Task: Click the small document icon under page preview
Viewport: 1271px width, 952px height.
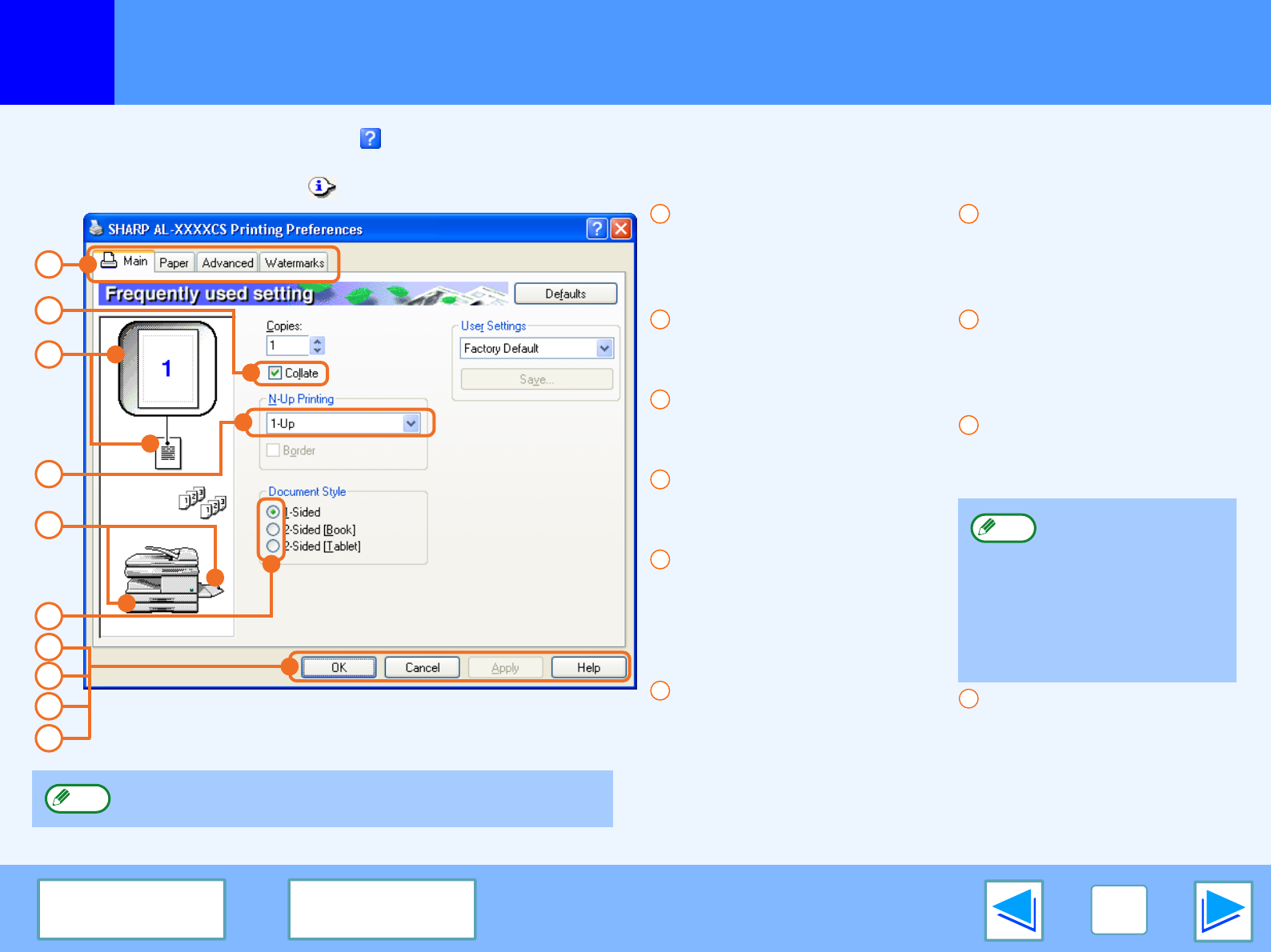Action: (168, 454)
